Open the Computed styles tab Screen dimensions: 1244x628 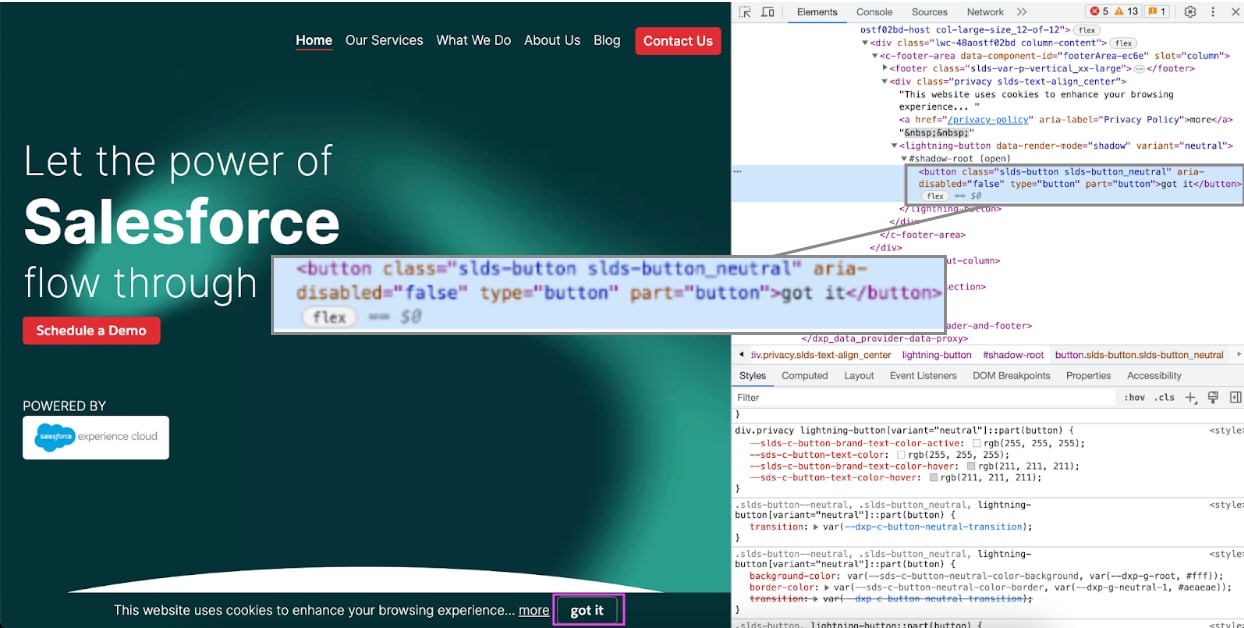pyautogui.click(x=805, y=375)
